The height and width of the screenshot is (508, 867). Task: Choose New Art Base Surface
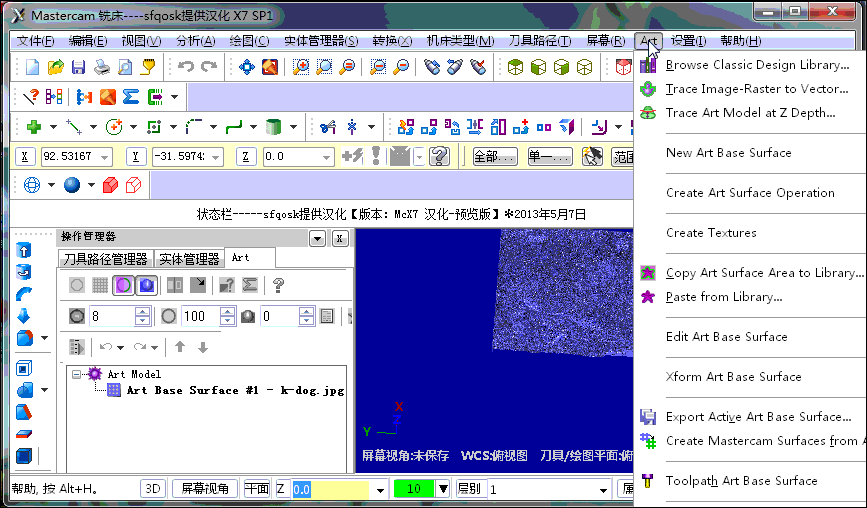point(728,153)
